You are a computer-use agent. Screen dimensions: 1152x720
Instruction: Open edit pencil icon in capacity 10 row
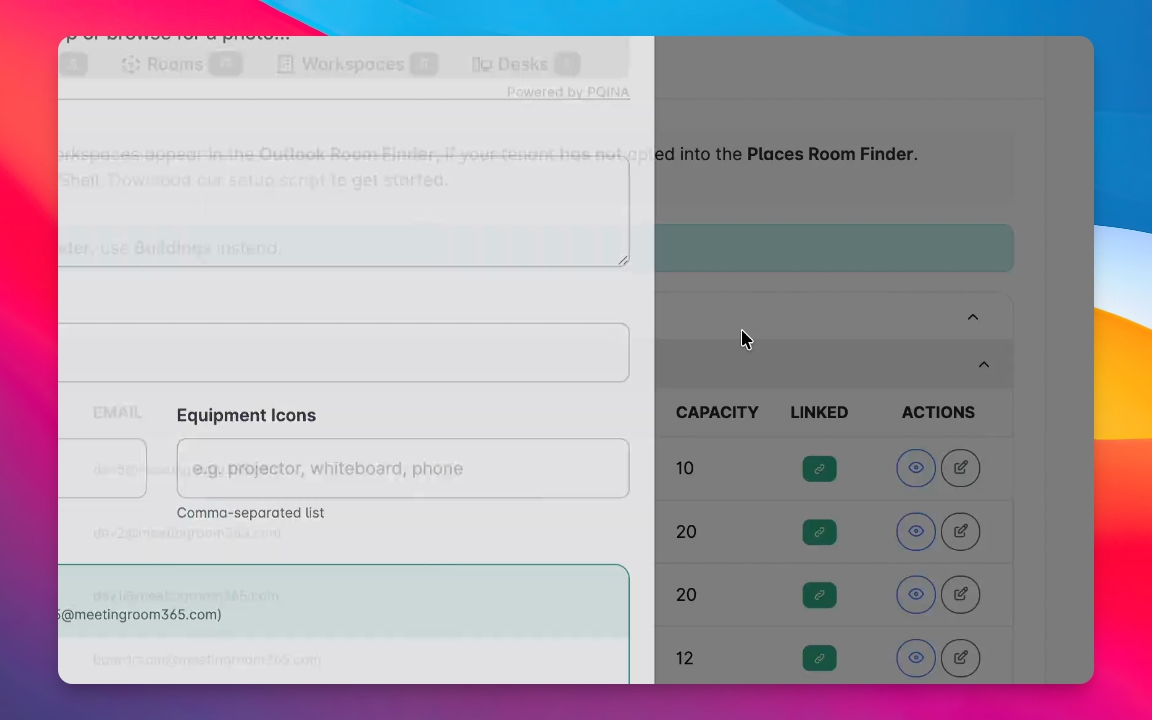tap(960, 468)
